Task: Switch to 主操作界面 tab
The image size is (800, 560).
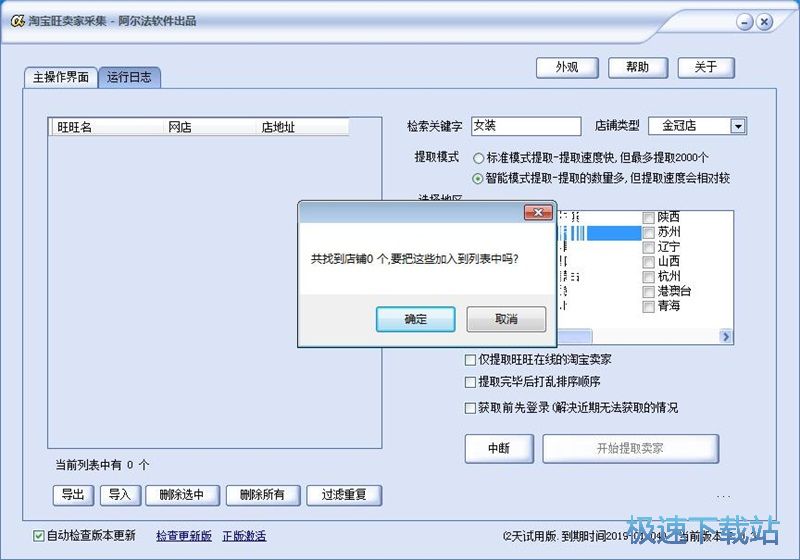Action: pos(61,78)
